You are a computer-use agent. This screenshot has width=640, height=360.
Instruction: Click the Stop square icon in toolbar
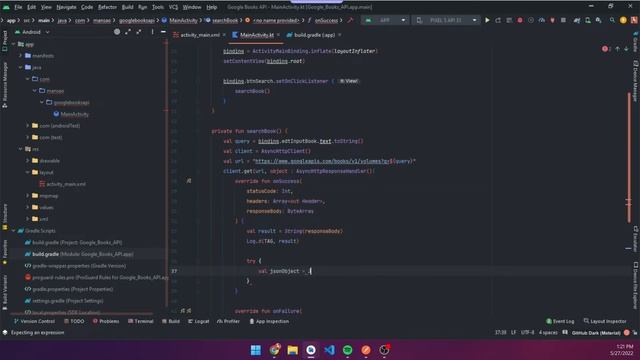coord(563,20)
